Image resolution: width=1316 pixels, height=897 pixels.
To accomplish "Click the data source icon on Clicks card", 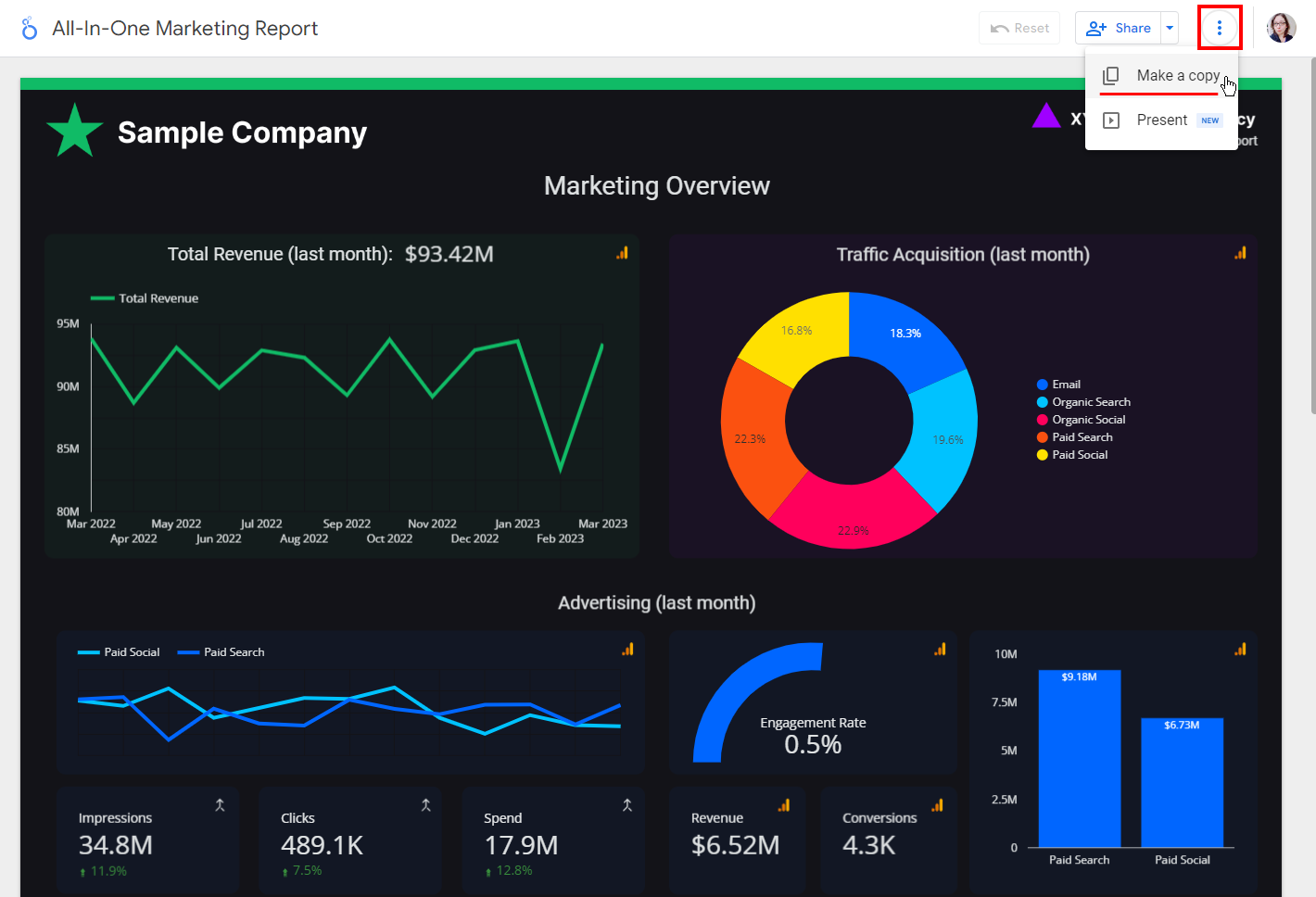I will pyautogui.click(x=425, y=805).
